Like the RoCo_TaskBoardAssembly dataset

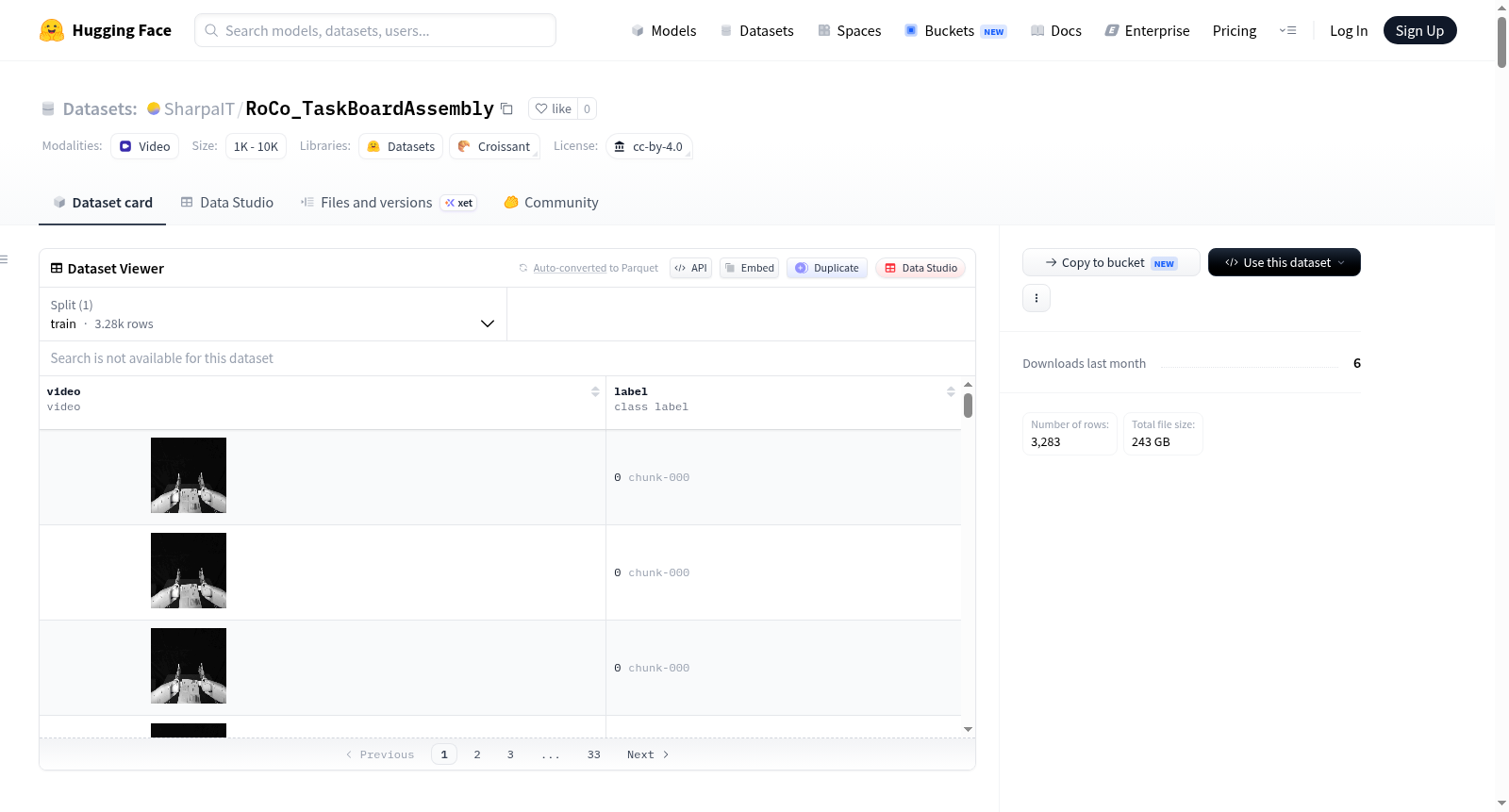point(553,108)
